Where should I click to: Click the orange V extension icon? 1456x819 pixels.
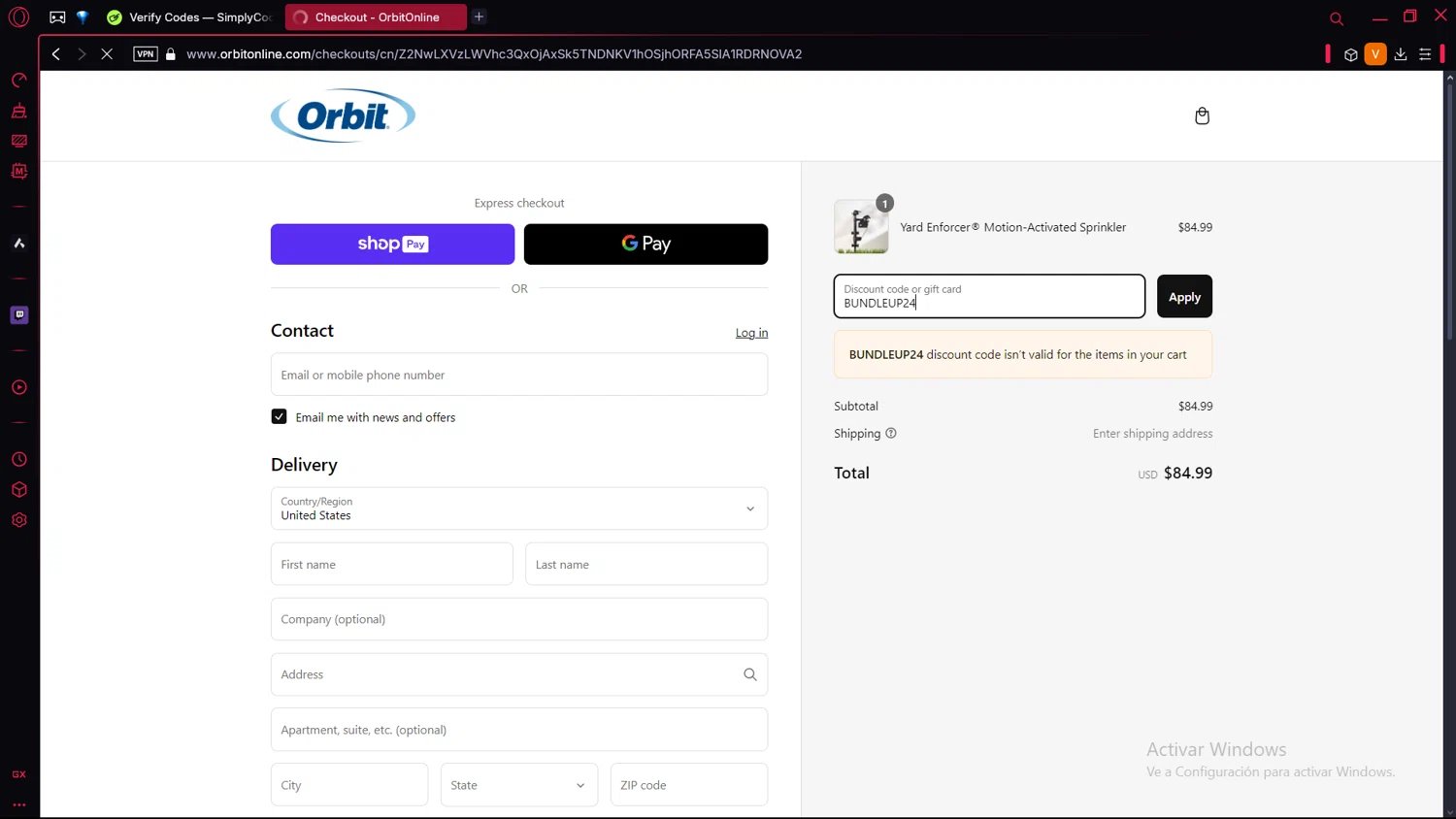click(1375, 54)
